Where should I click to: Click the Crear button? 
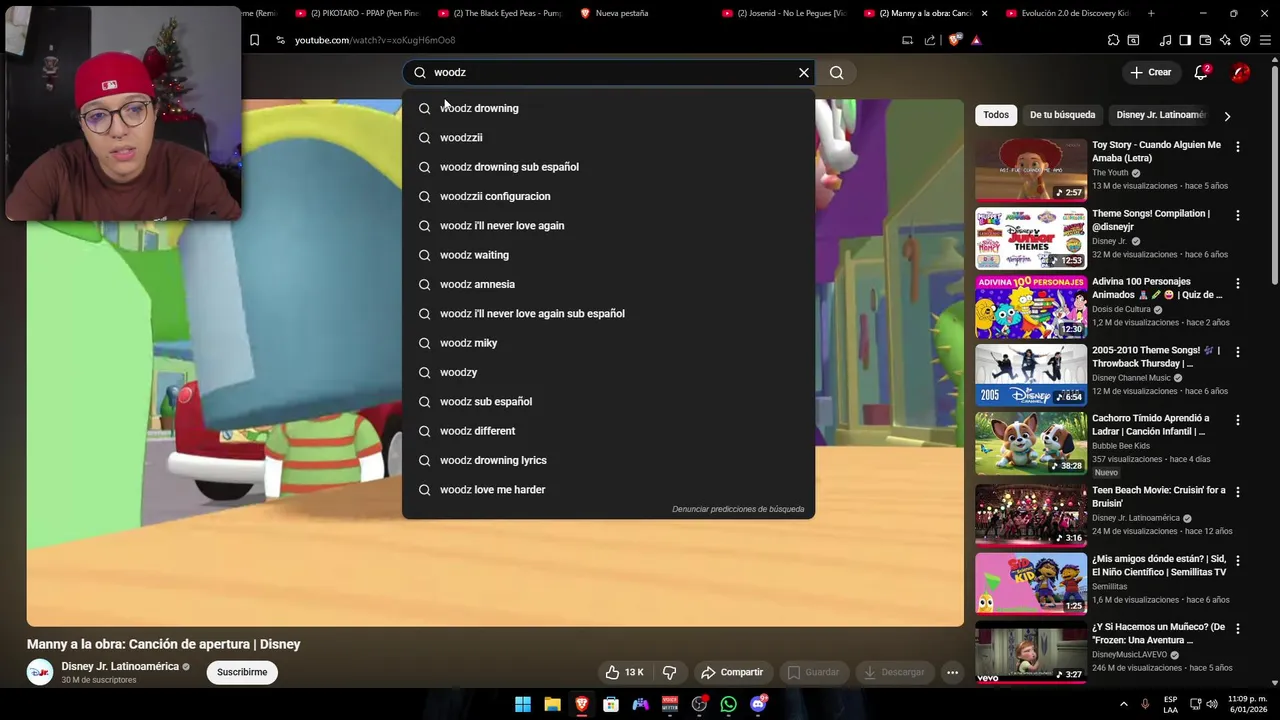click(x=1150, y=72)
